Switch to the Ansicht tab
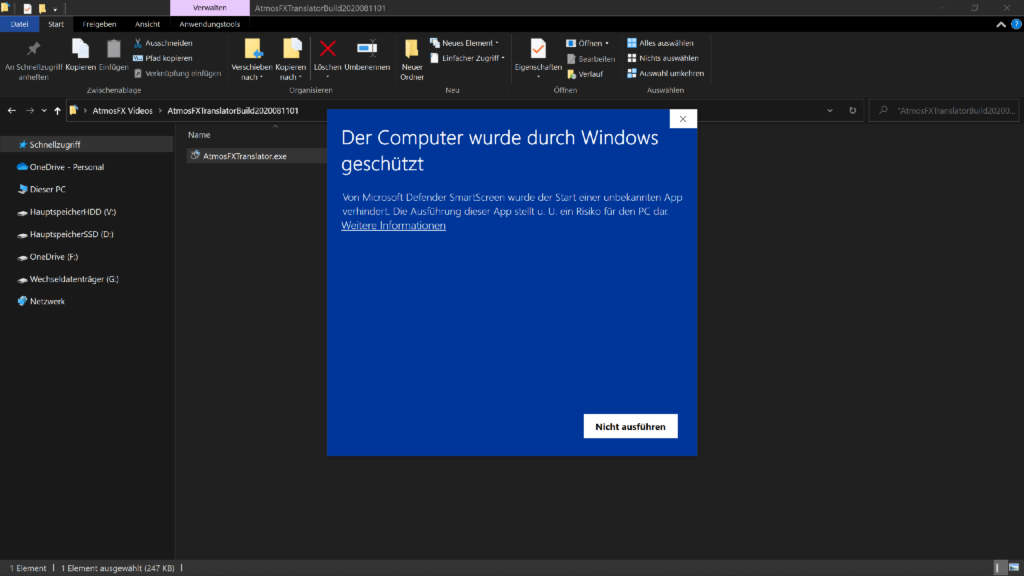 148,24
